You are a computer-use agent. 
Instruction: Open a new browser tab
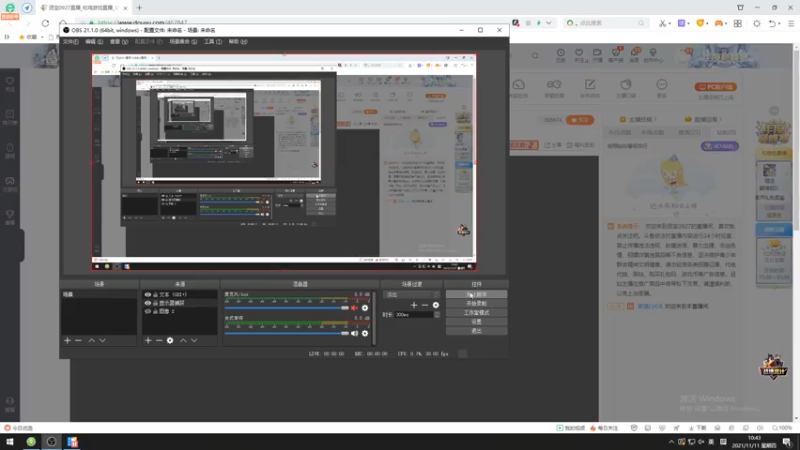pos(139,8)
